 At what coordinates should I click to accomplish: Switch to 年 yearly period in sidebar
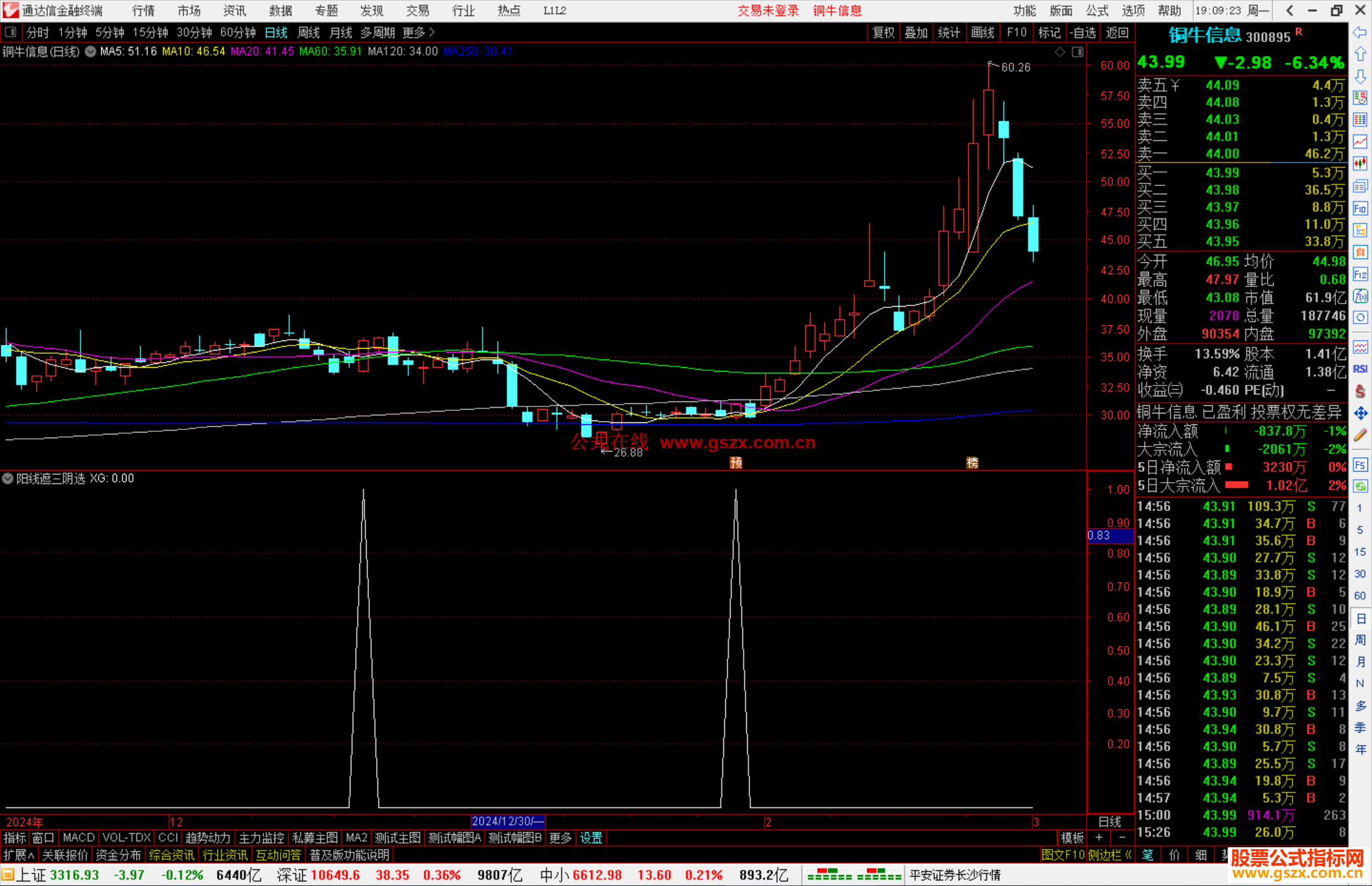[1360, 749]
